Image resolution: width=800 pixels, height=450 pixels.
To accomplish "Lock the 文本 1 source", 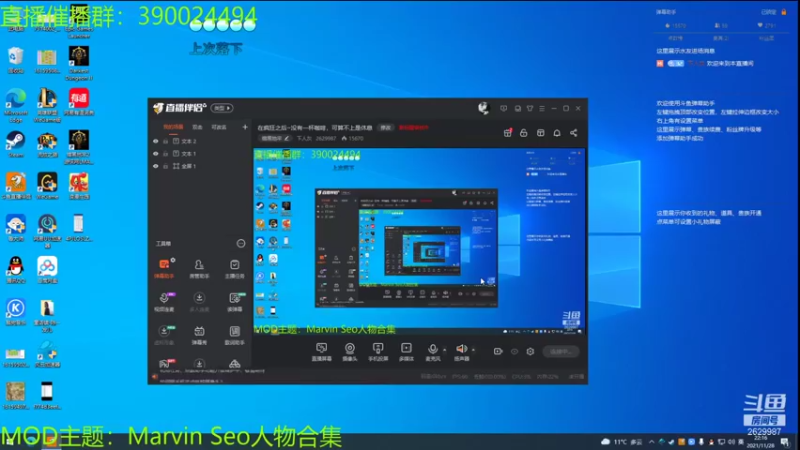I will 165,154.
